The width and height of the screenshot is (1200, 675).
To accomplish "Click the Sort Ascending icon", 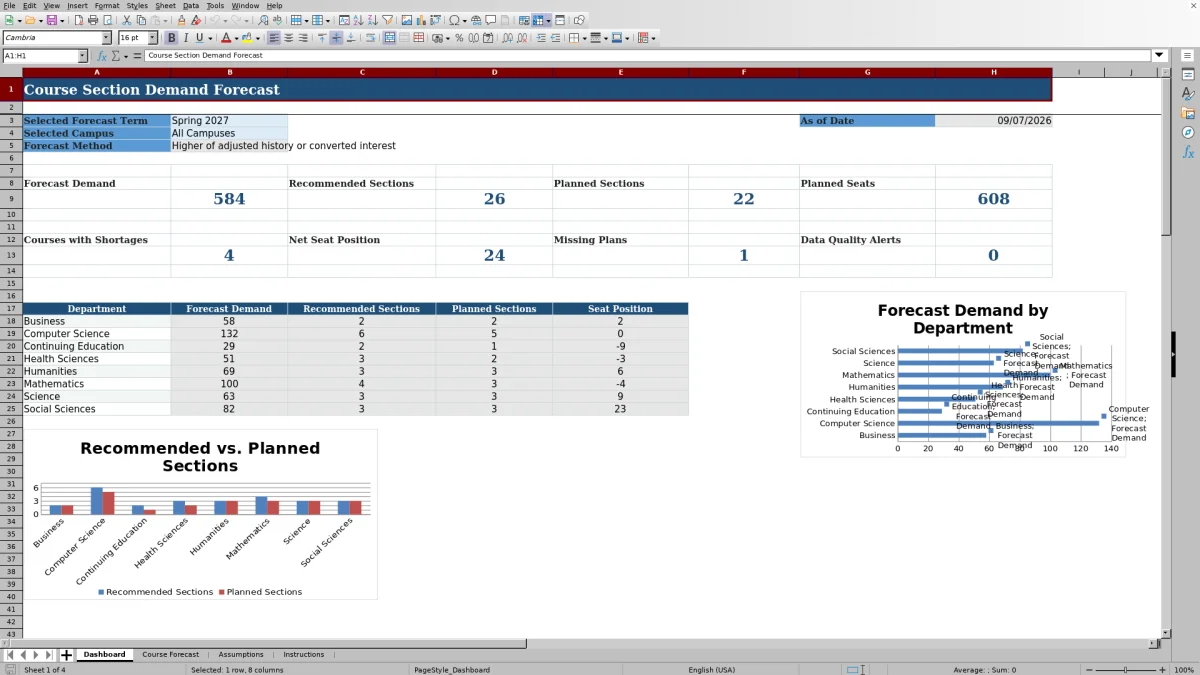I will [x=358, y=20].
